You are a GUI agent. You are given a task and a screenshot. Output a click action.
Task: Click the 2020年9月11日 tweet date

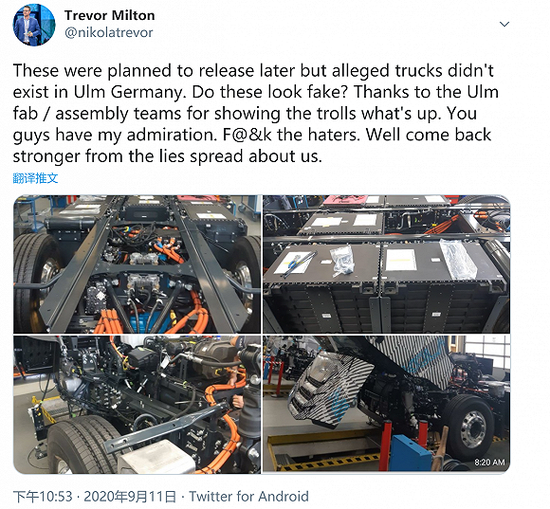[130, 497]
